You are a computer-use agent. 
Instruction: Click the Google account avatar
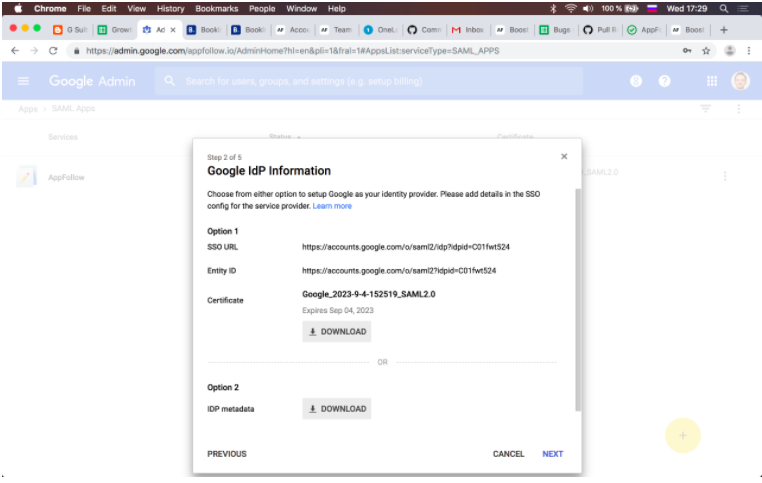pos(740,81)
